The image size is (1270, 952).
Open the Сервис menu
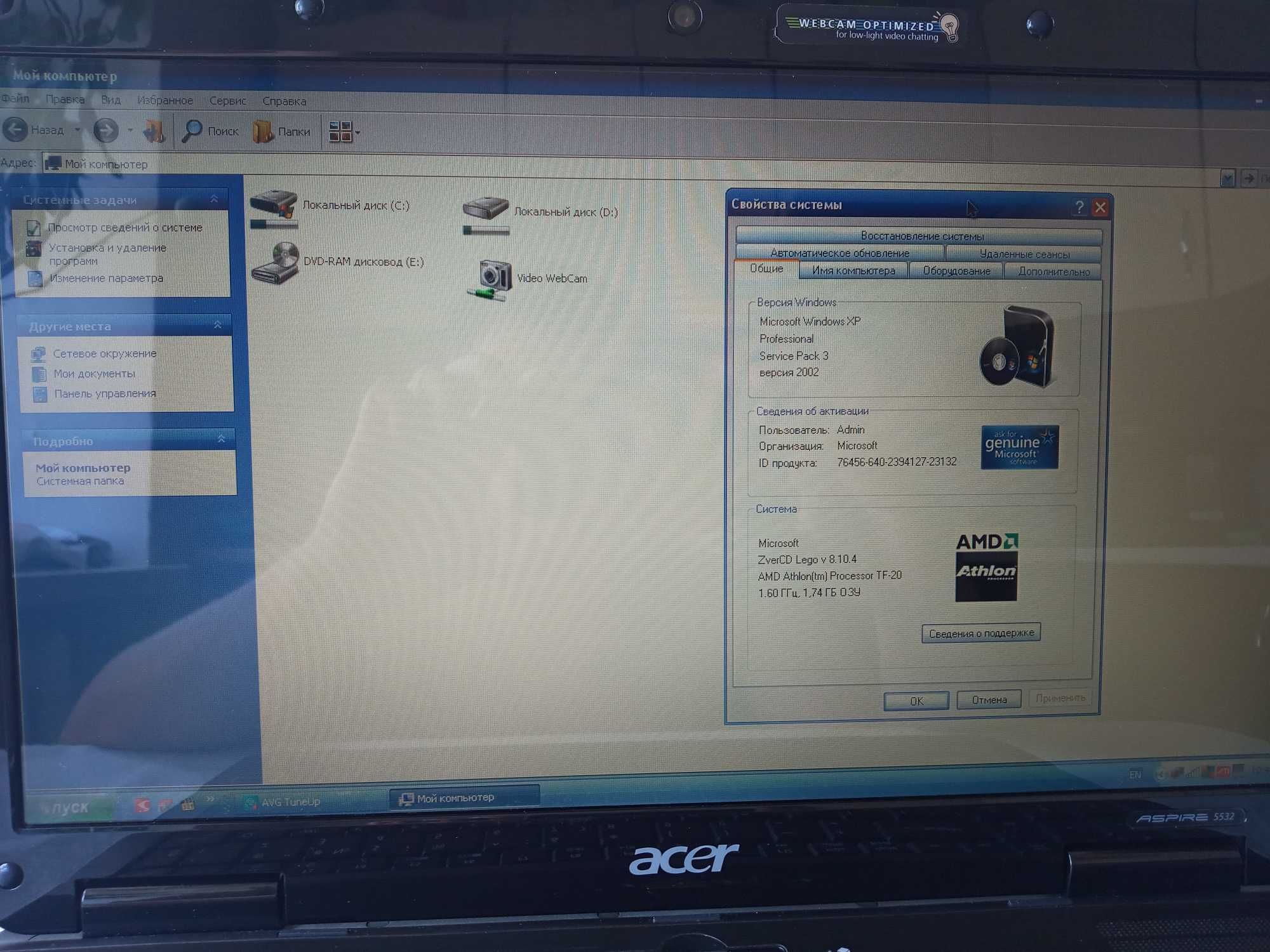227,101
